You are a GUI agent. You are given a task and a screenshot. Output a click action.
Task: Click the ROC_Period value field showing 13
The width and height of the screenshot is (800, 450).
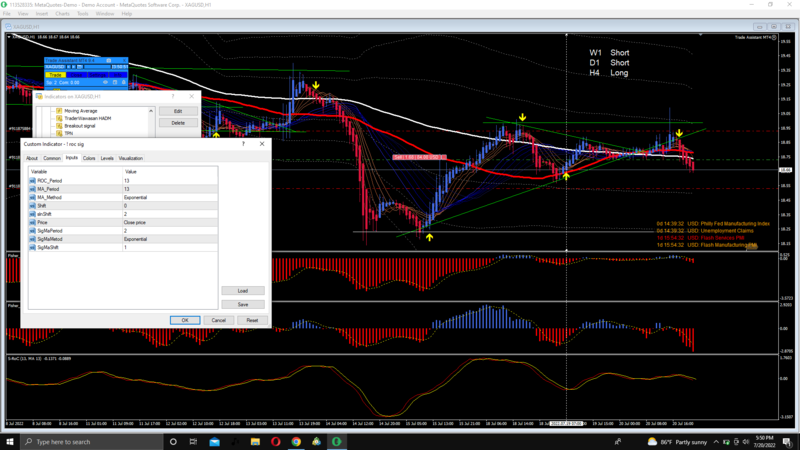[x=170, y=181]
